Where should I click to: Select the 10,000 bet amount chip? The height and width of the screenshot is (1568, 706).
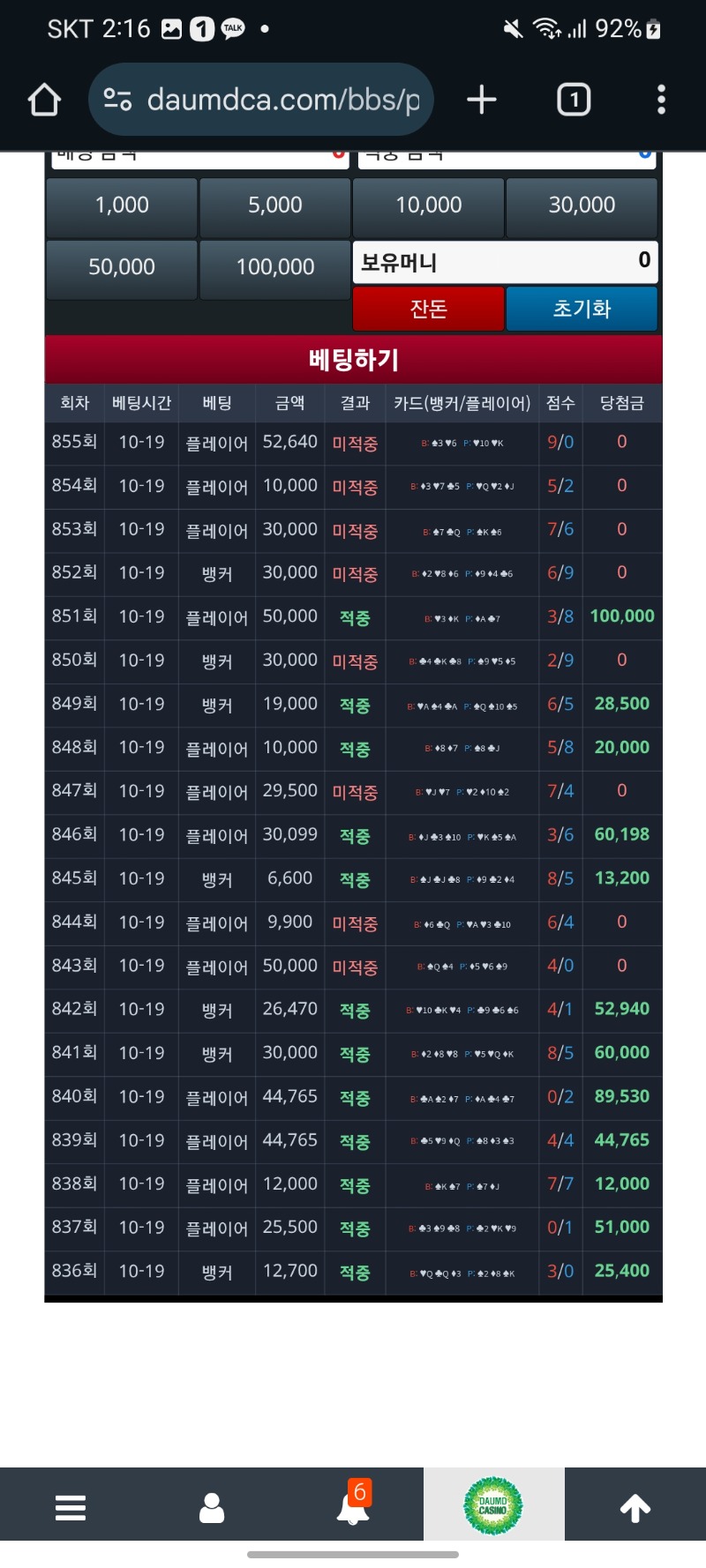[x=429, y=205]
